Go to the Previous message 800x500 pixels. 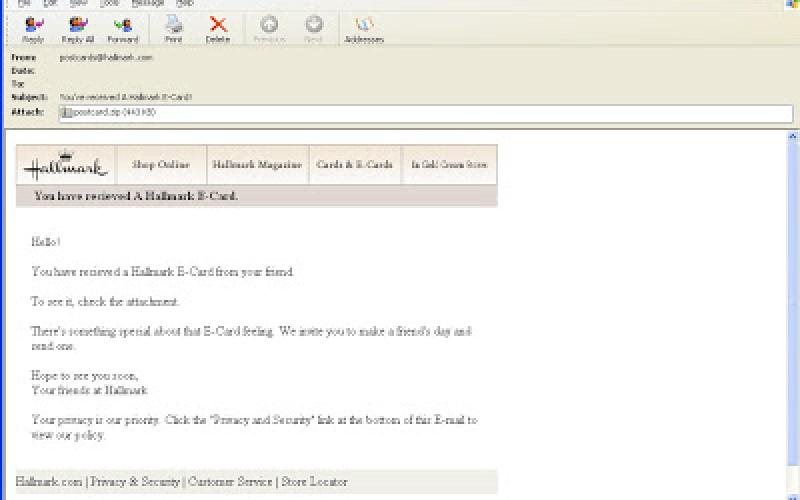pos(268,28)
